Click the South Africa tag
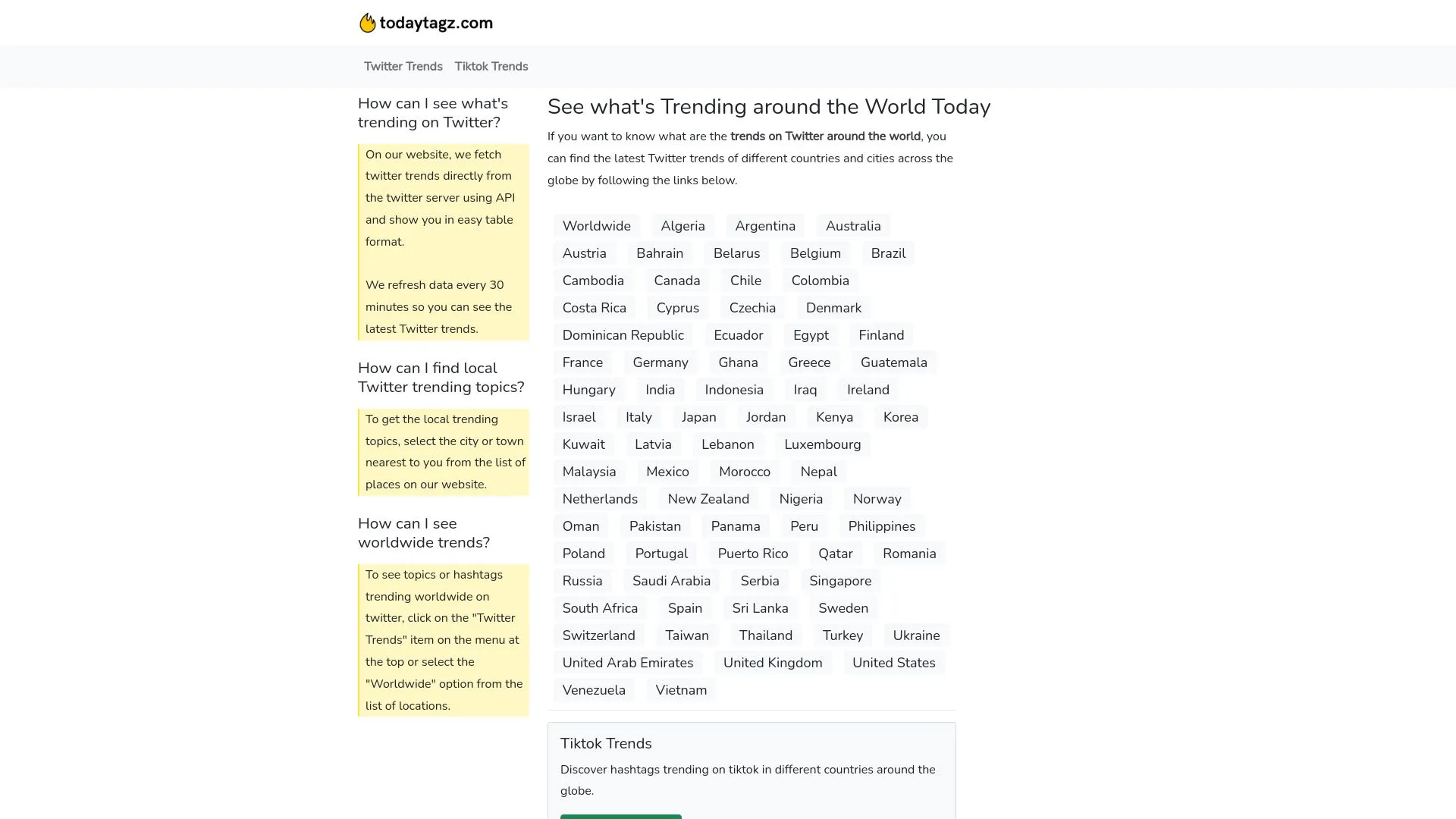This screenshot has height=819, width=1456. pos(600,608)
